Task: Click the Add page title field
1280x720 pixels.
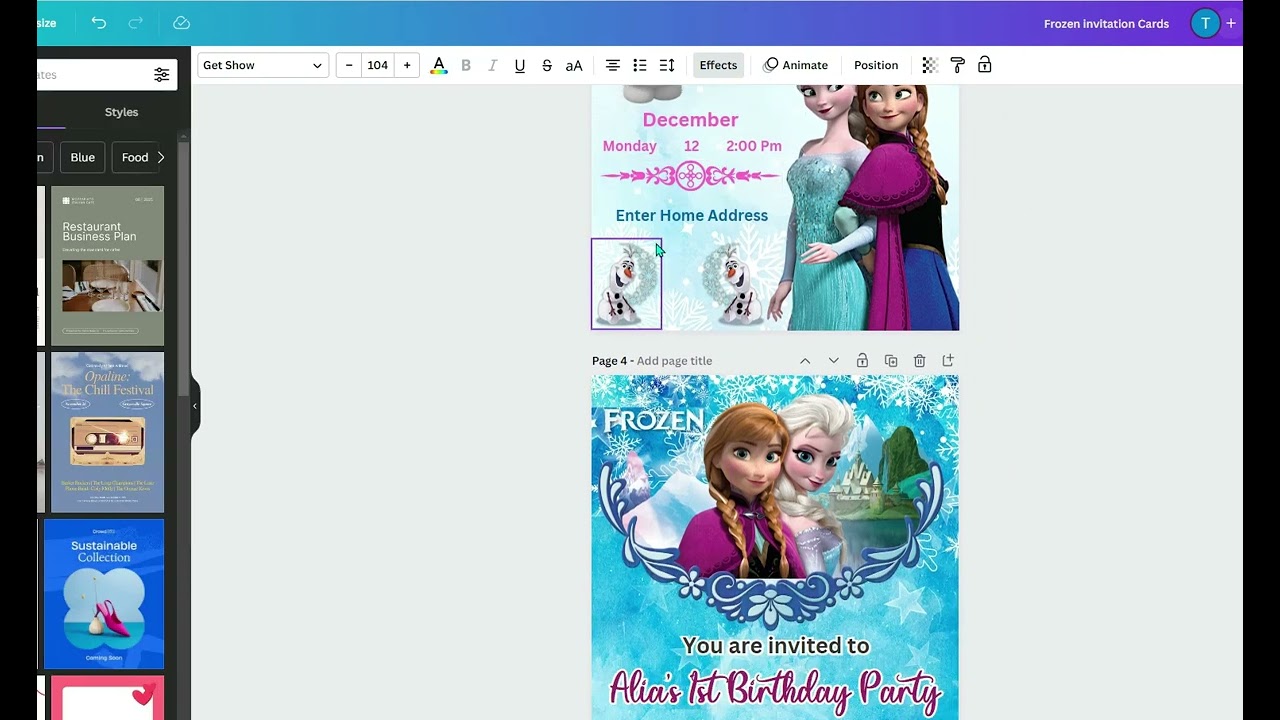Action: tap(674, 361)
